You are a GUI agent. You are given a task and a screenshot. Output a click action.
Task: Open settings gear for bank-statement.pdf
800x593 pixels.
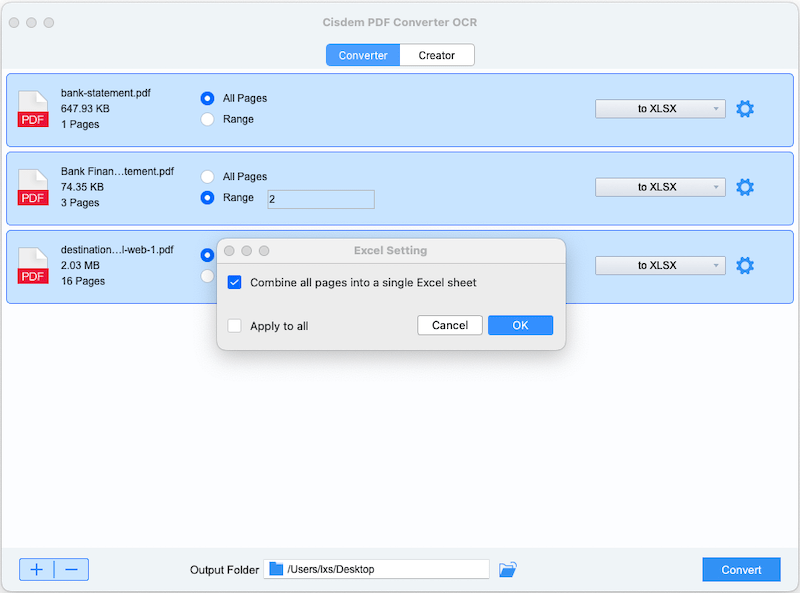pyautogui.click(x=745, y=109)
